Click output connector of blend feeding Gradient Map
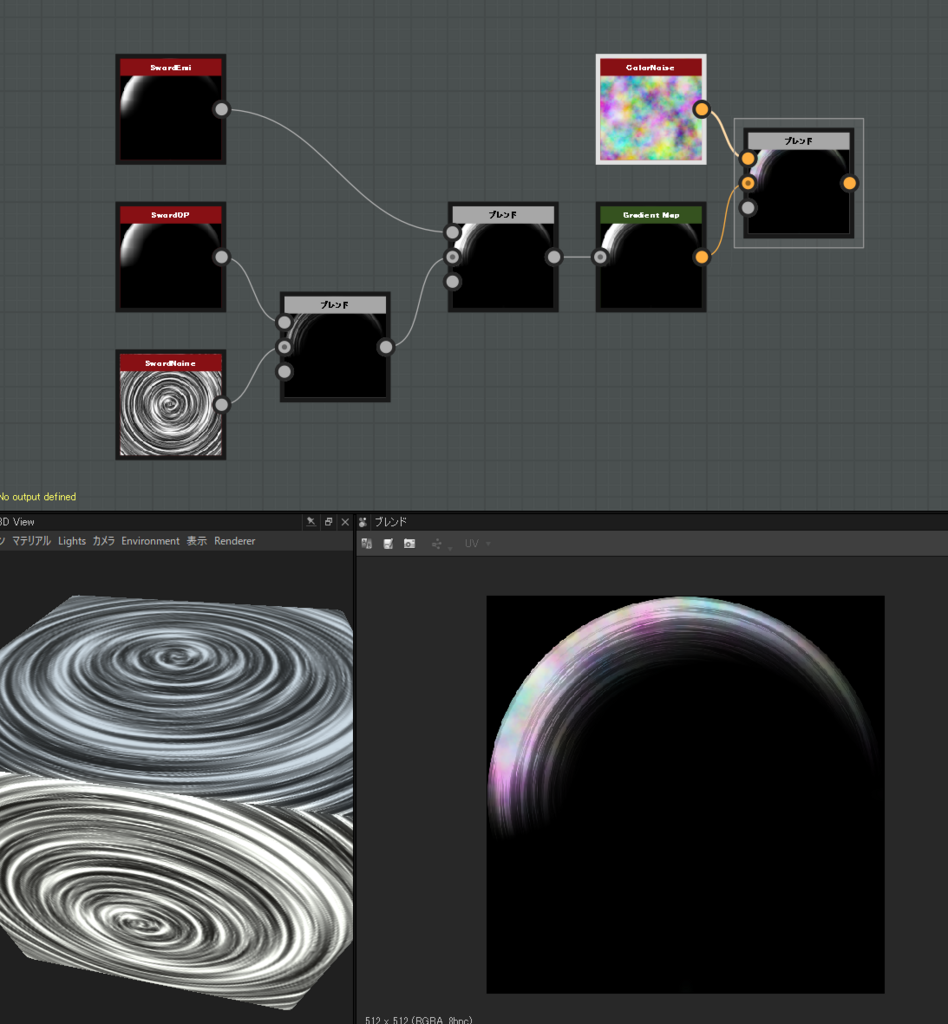 click(554, 257)
